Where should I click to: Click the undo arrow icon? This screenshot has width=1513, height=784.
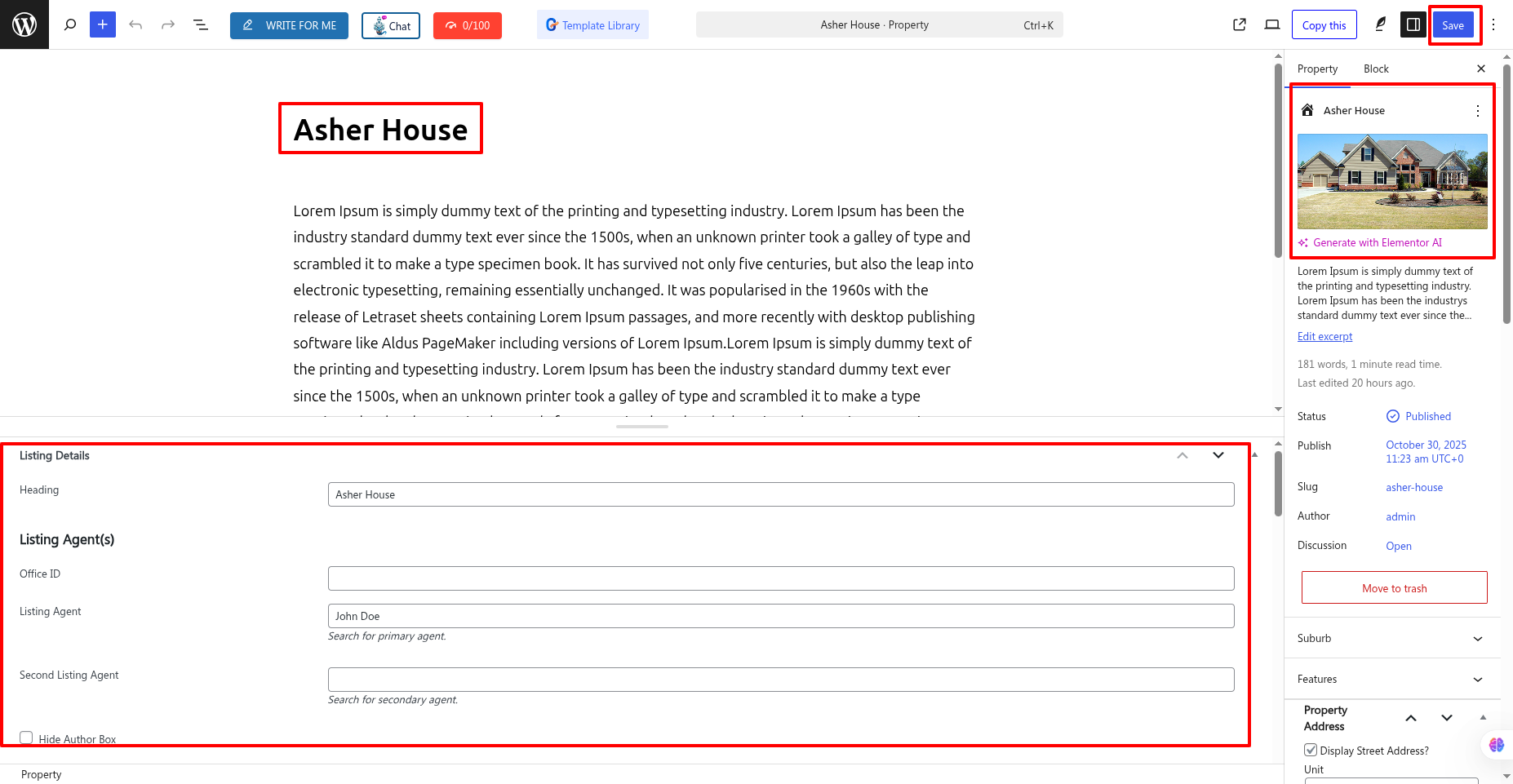click(x=135, y=24)
